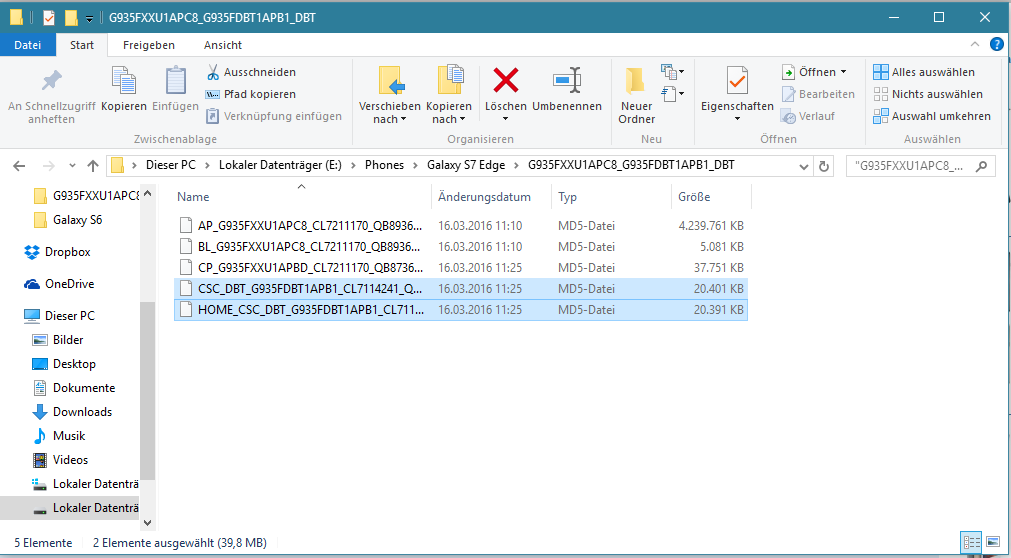This screenshot has width=1011, height=558.
Task: Switch to details view toggle
Action: [971, 542]
